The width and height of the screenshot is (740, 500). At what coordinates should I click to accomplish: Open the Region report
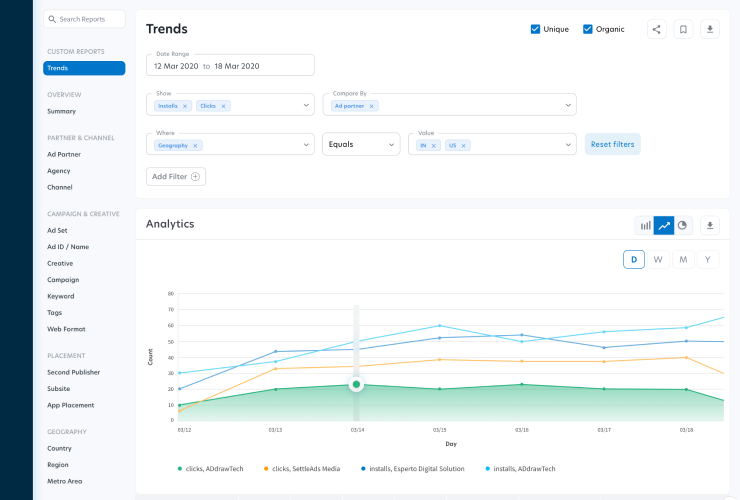point(58,465)
